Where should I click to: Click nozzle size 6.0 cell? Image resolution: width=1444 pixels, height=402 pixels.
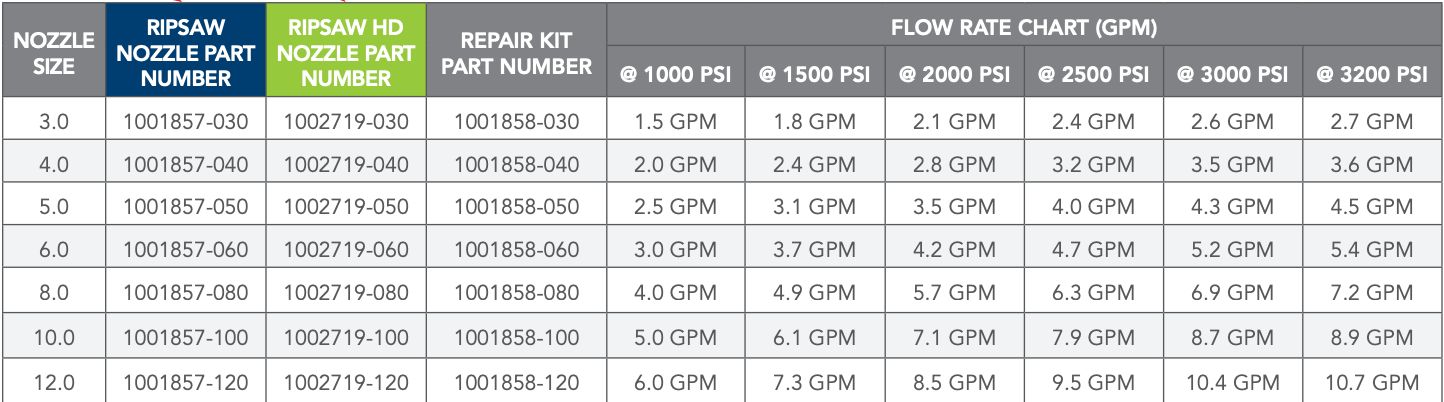pos(54,251)
